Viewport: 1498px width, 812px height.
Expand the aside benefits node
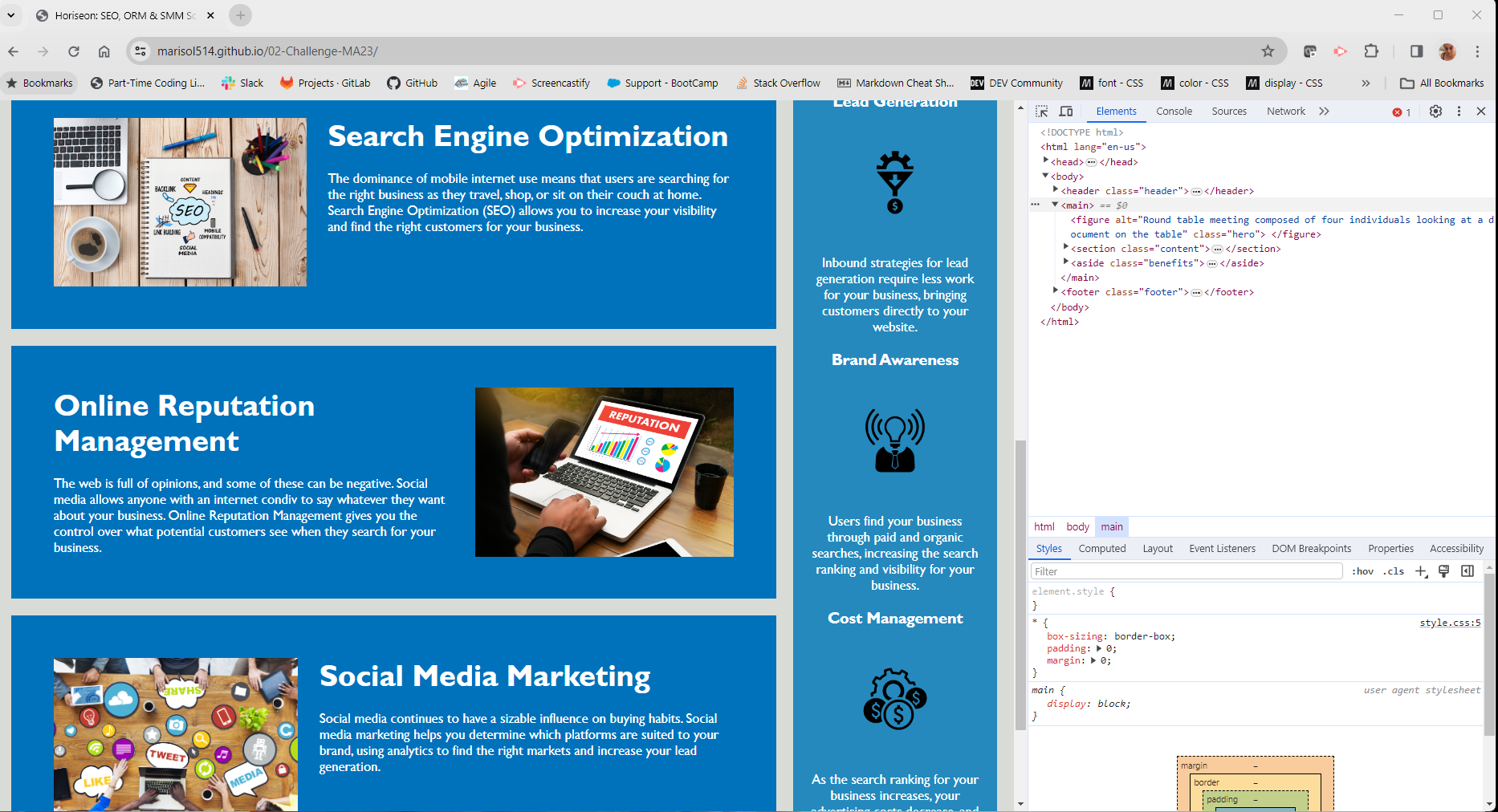pyautogui.click(x=1065, y=262)
